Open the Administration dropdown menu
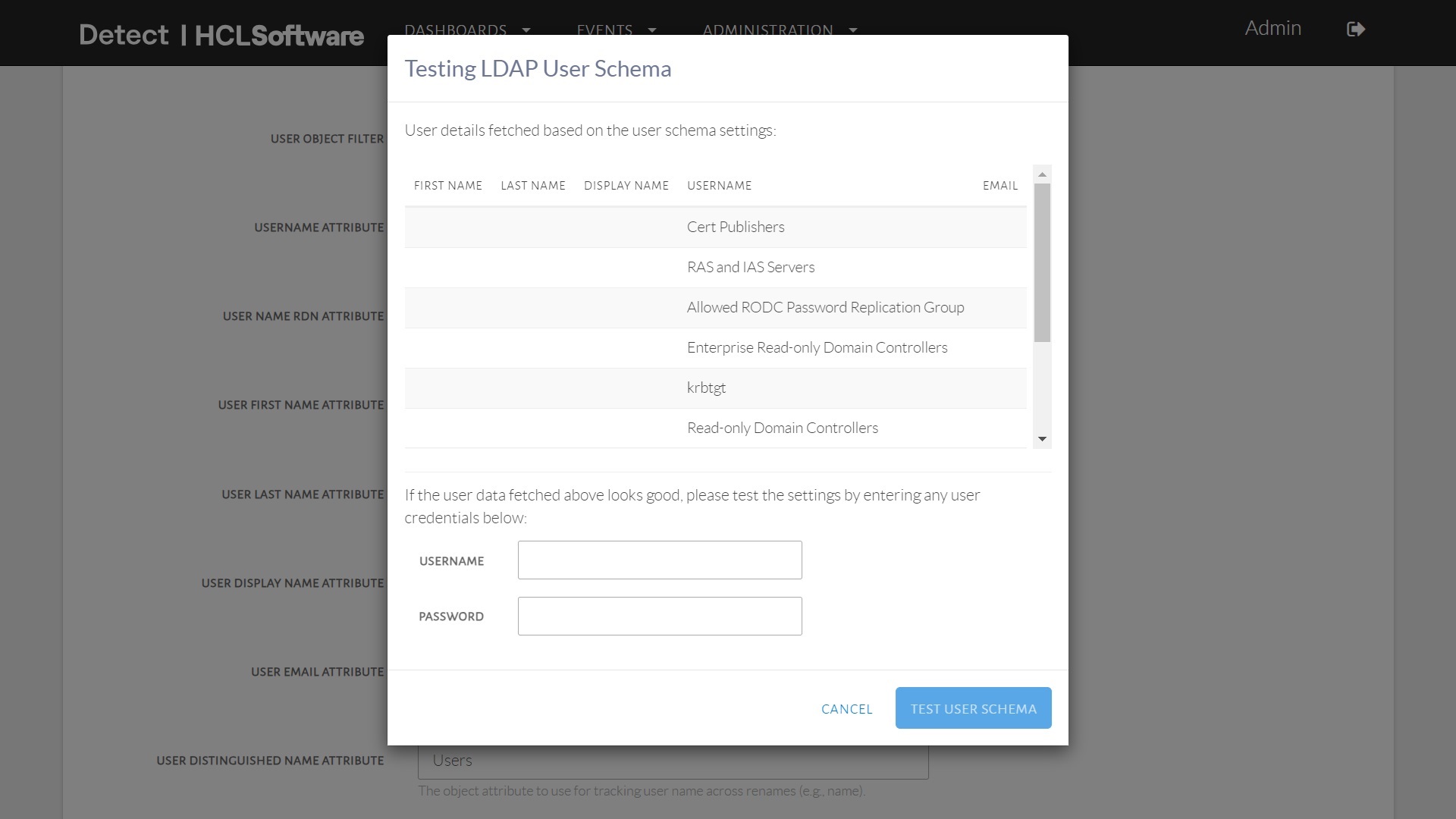Viewport: 1456px width, 819px height. tap(780, 29)
